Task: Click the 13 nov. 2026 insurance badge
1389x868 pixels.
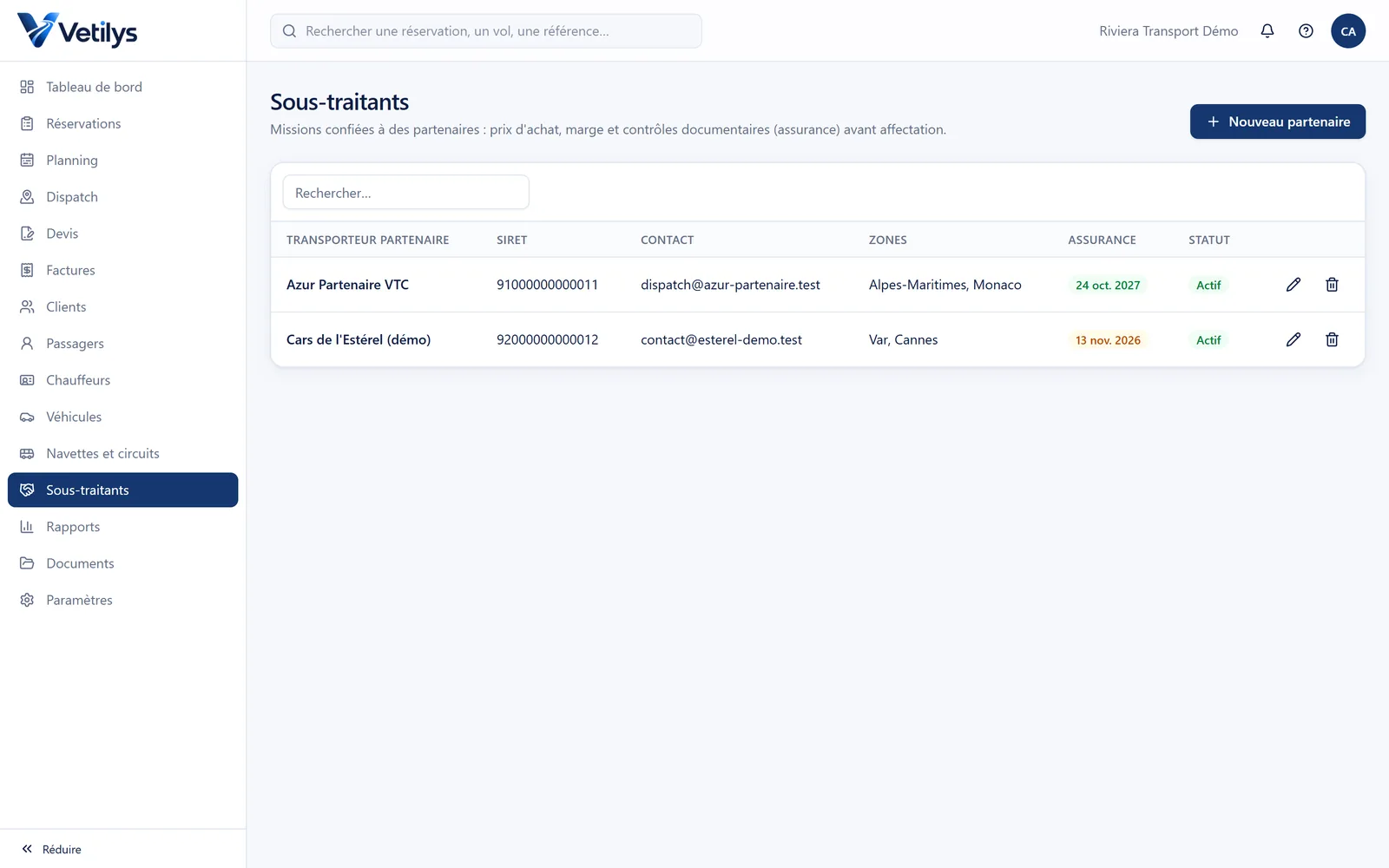Action: pos(1108,340)
